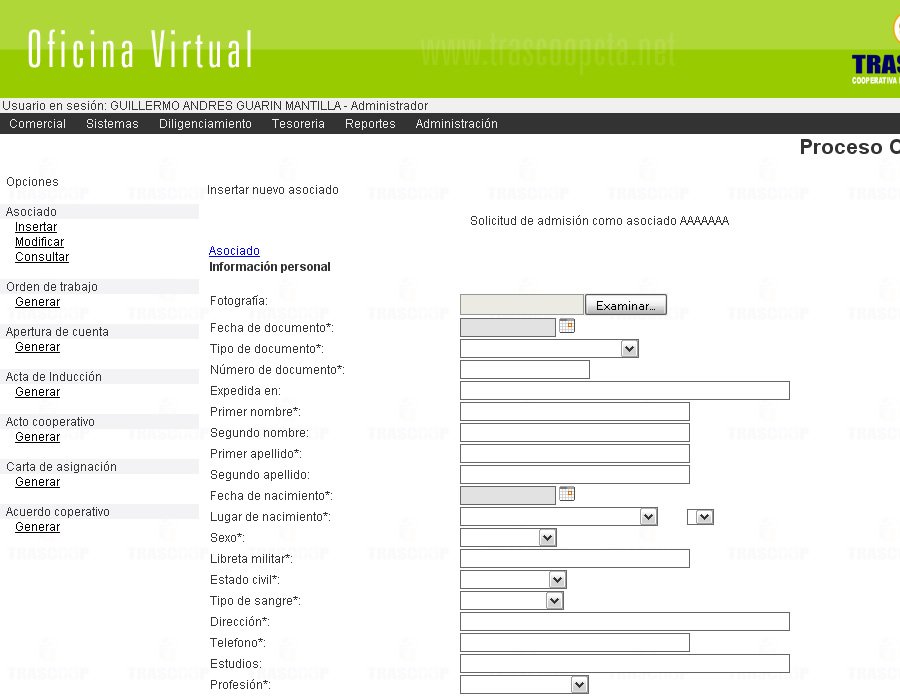
Task: Open the Comercial menu
Action: 38,124
